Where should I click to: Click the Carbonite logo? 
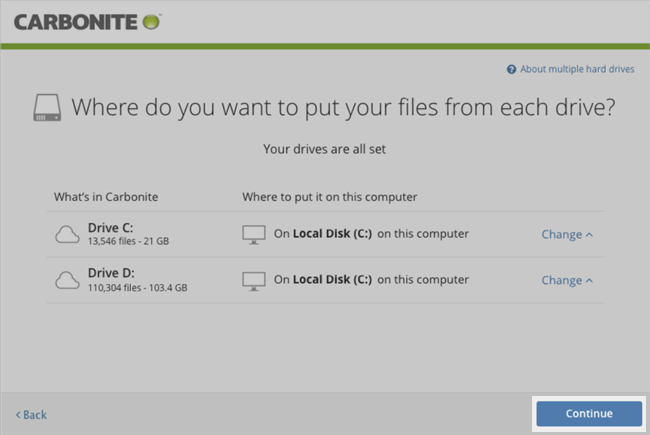(87, 22)
